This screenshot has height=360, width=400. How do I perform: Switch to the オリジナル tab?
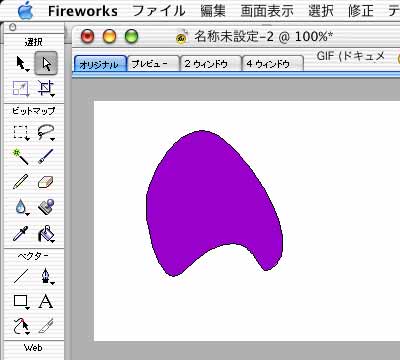pos(100,64)
